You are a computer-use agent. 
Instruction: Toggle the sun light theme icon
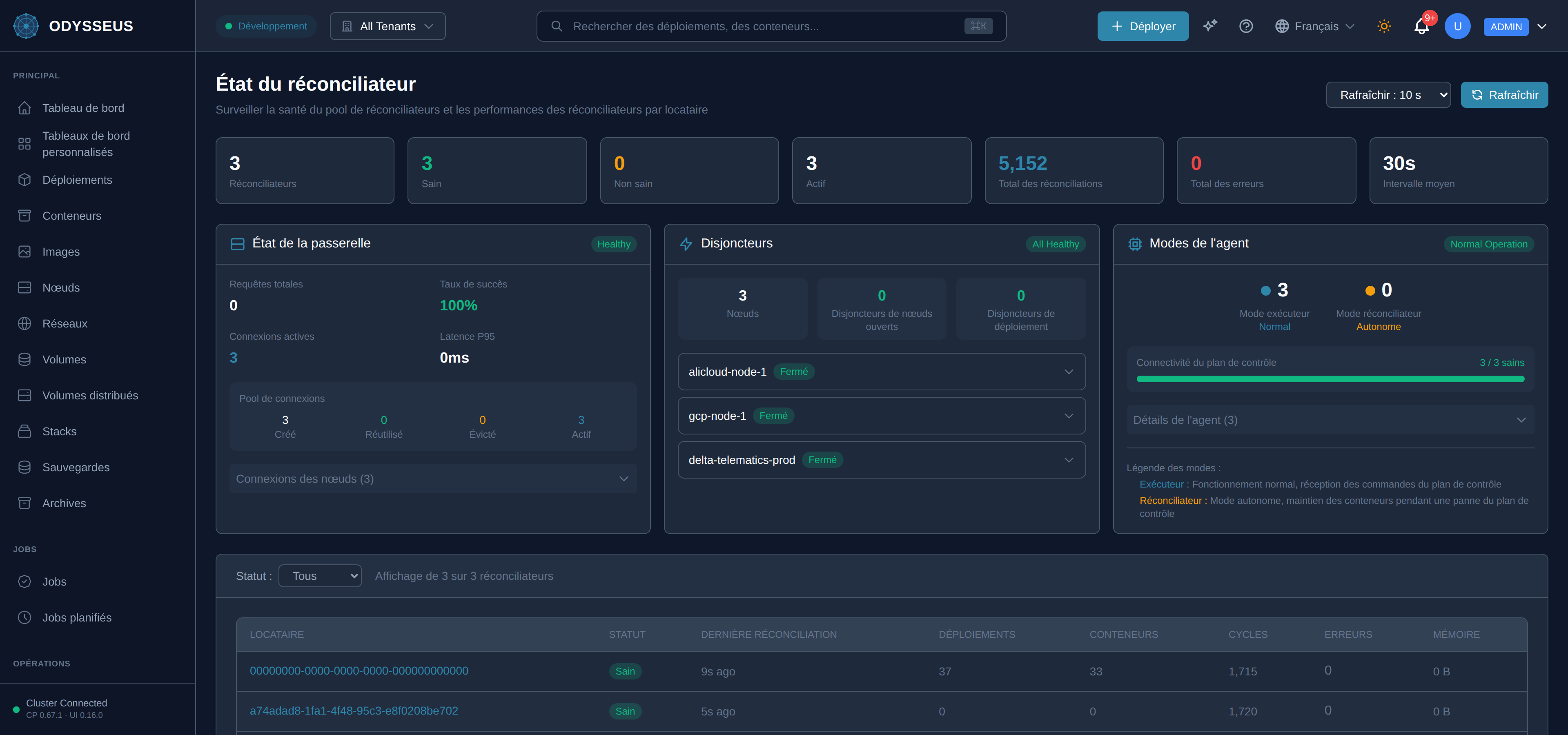[1383, 26]
